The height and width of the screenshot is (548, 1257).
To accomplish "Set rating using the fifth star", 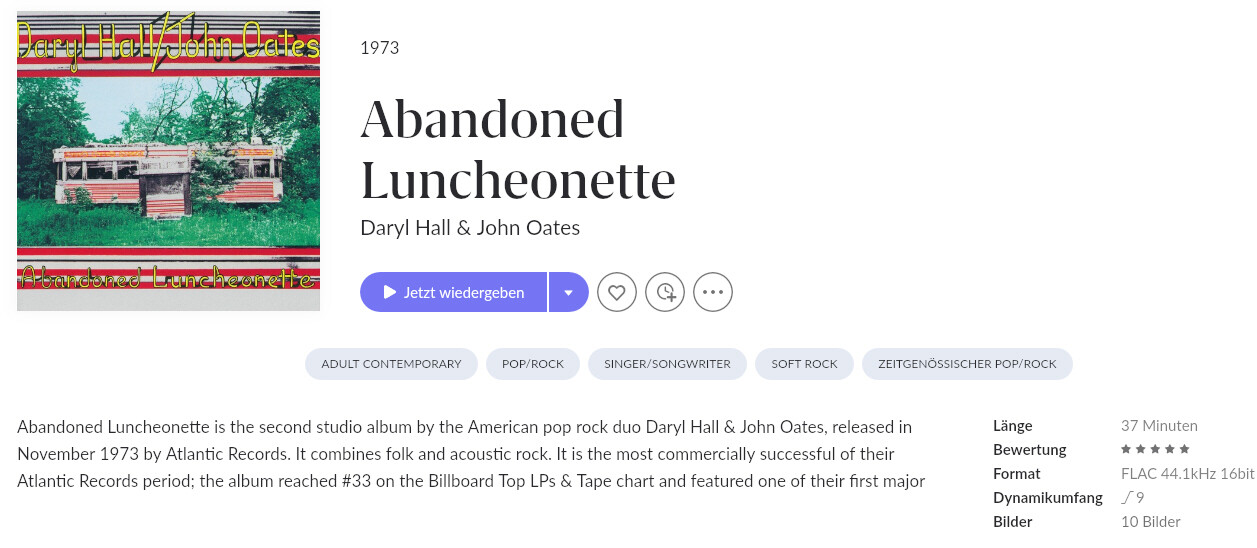I will coord(1186,450).
